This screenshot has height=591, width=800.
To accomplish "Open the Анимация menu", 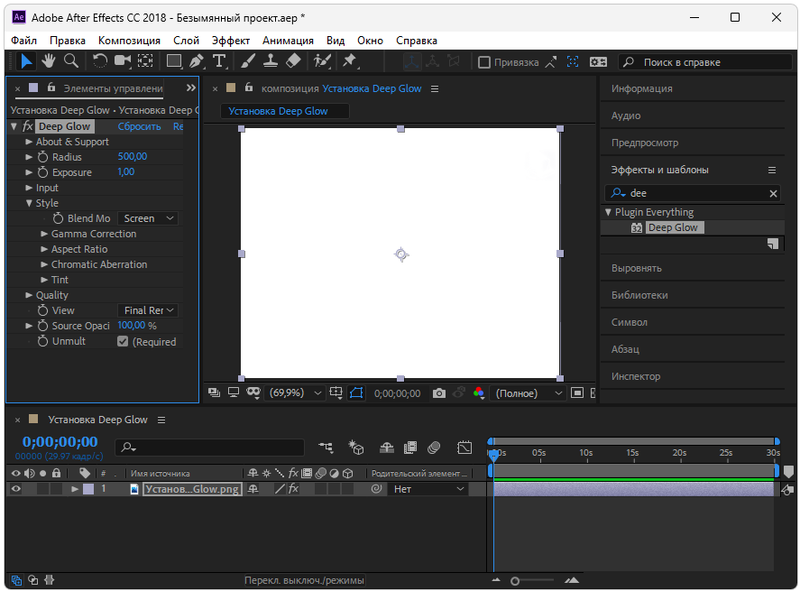I will [288, 40].
